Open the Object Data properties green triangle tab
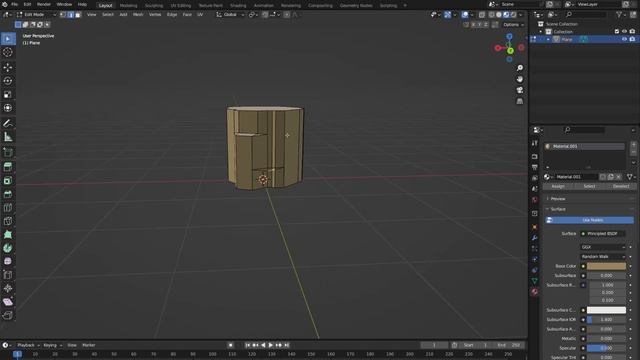The image size is (640, 360). tap(535, 281)
